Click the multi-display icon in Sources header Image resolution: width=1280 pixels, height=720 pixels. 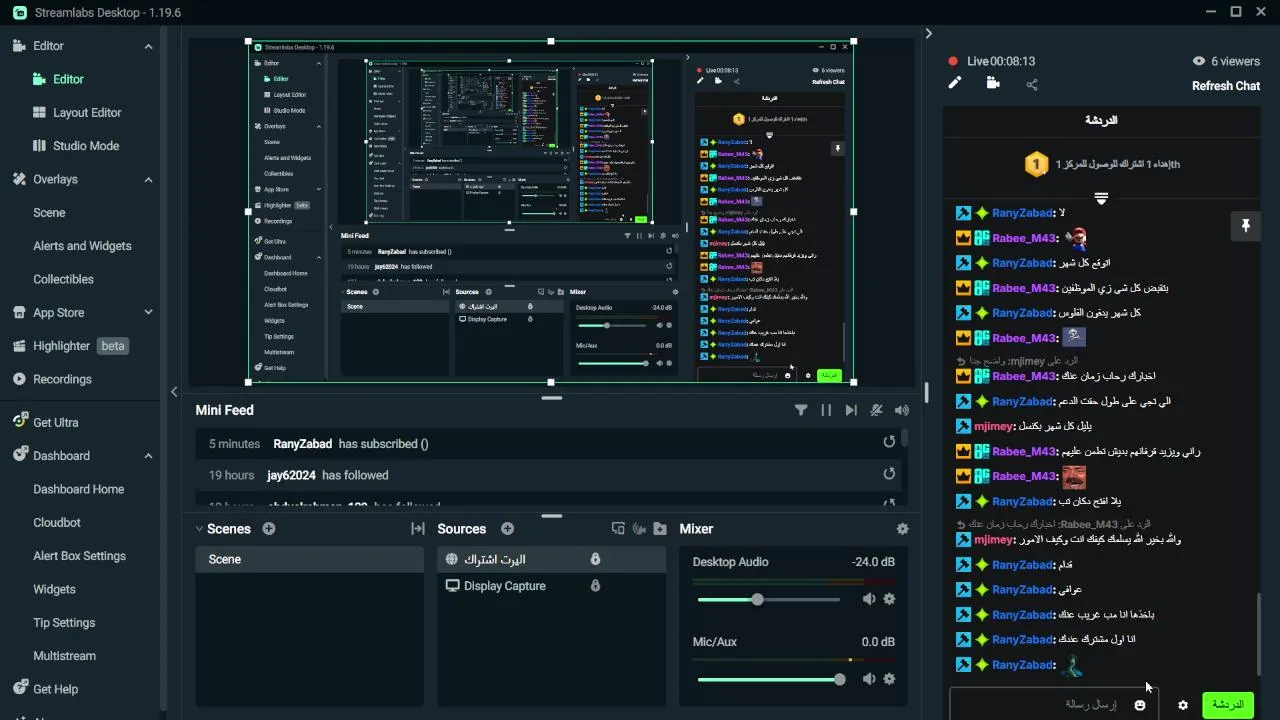tap(618, 529)
